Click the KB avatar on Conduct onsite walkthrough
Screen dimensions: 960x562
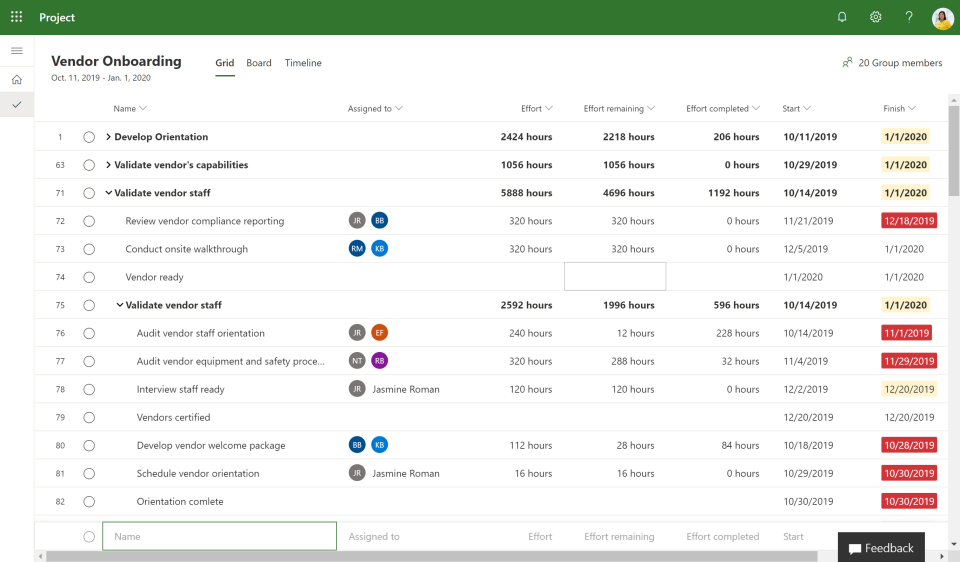[380, 249]
